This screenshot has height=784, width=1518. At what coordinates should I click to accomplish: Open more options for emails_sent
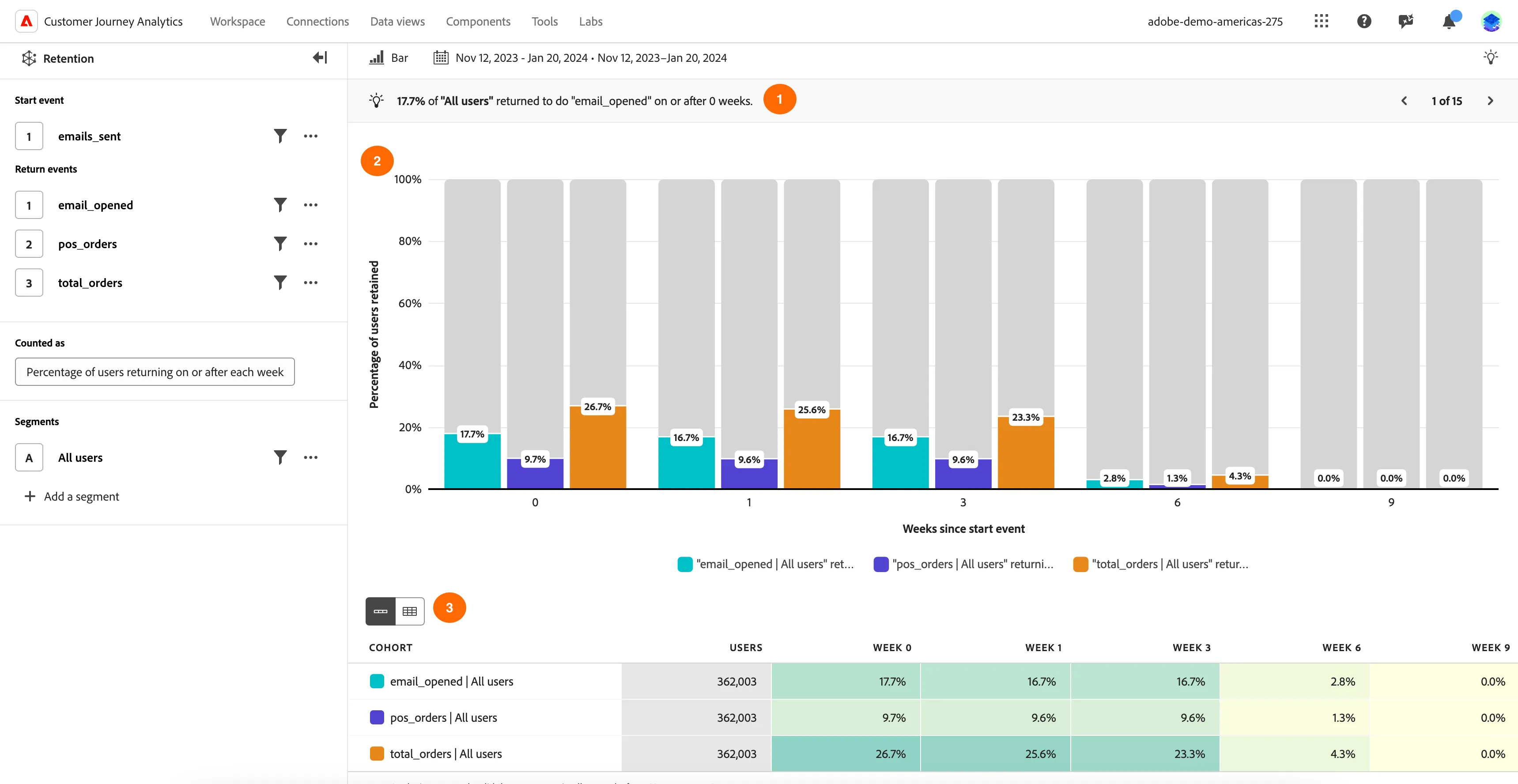coord(310,136)
